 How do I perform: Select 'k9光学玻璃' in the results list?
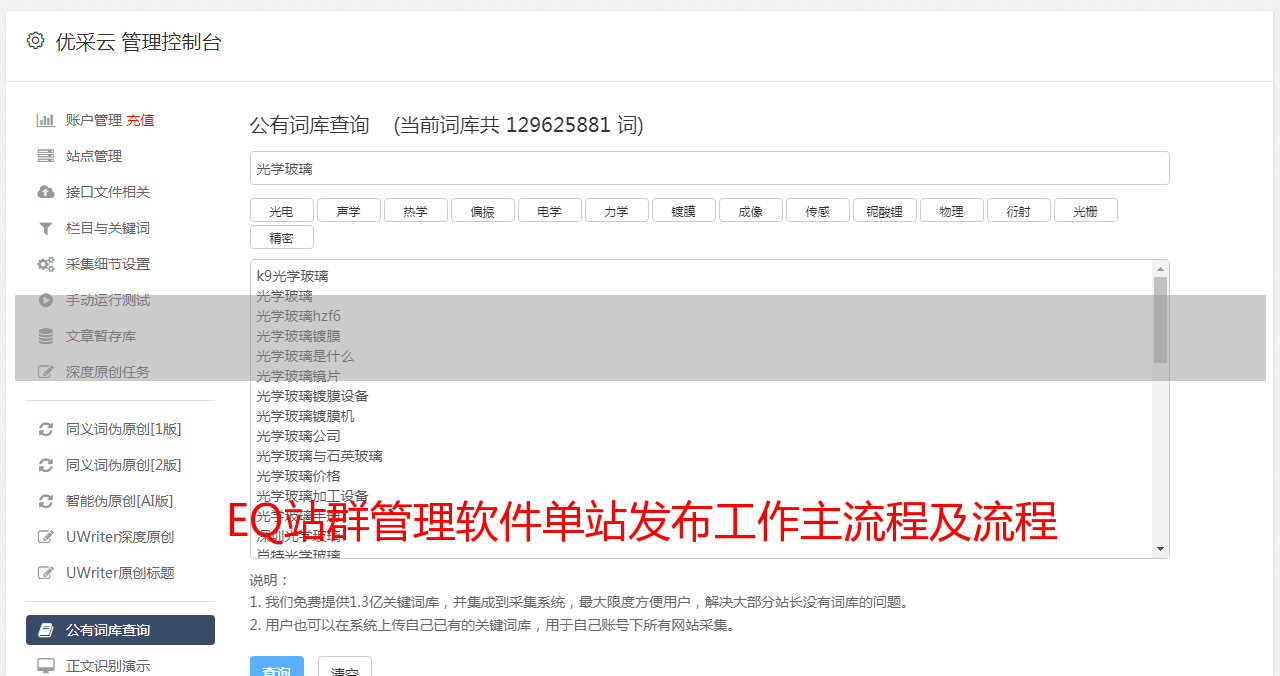292,276
